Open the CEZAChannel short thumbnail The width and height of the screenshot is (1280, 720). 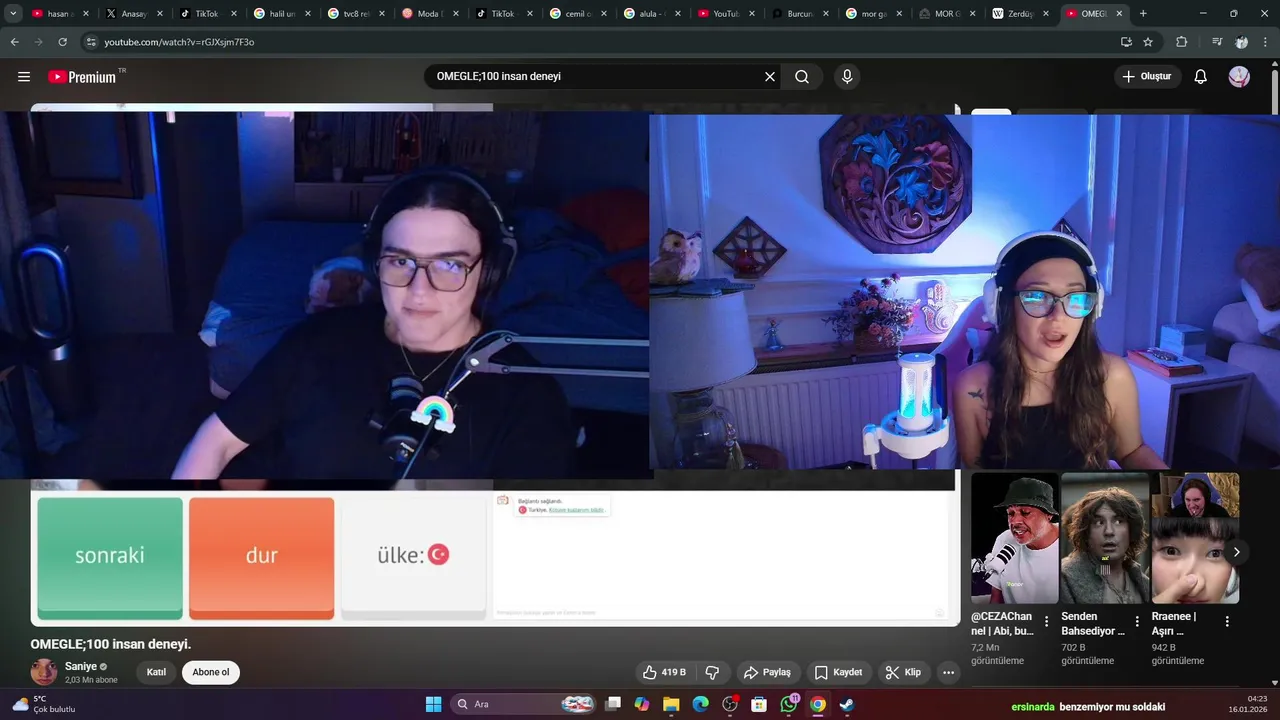1015,538
